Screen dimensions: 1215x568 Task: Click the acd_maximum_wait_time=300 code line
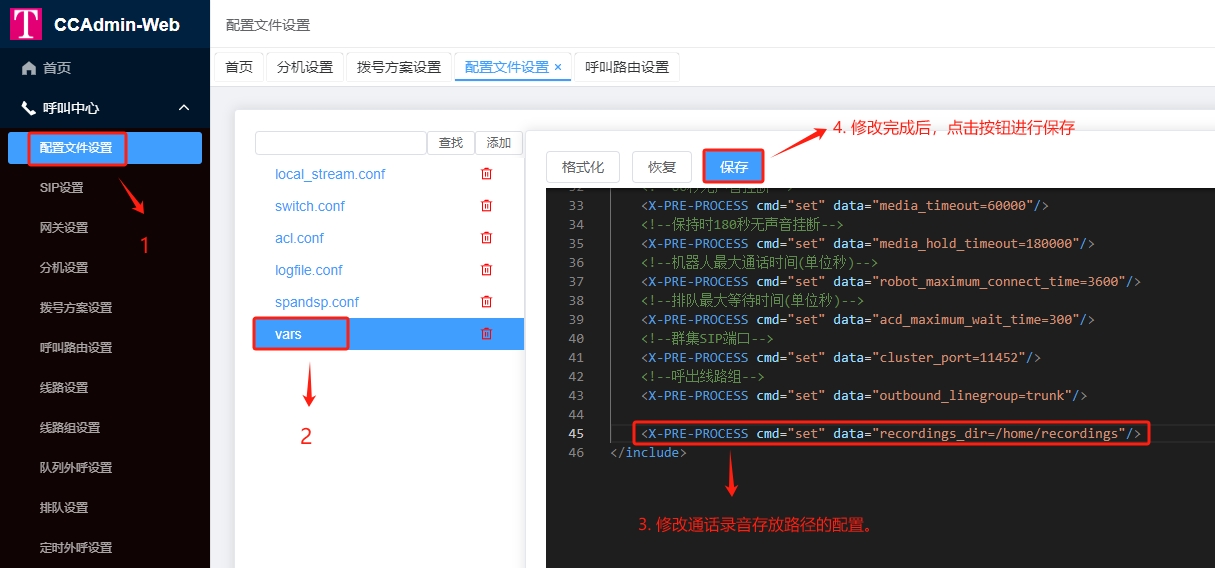point(868,319)
